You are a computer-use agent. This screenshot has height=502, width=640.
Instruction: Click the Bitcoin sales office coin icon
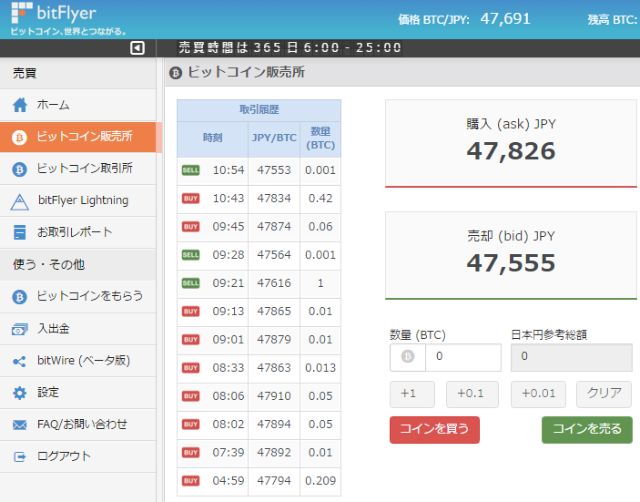[x=19, y=137]
